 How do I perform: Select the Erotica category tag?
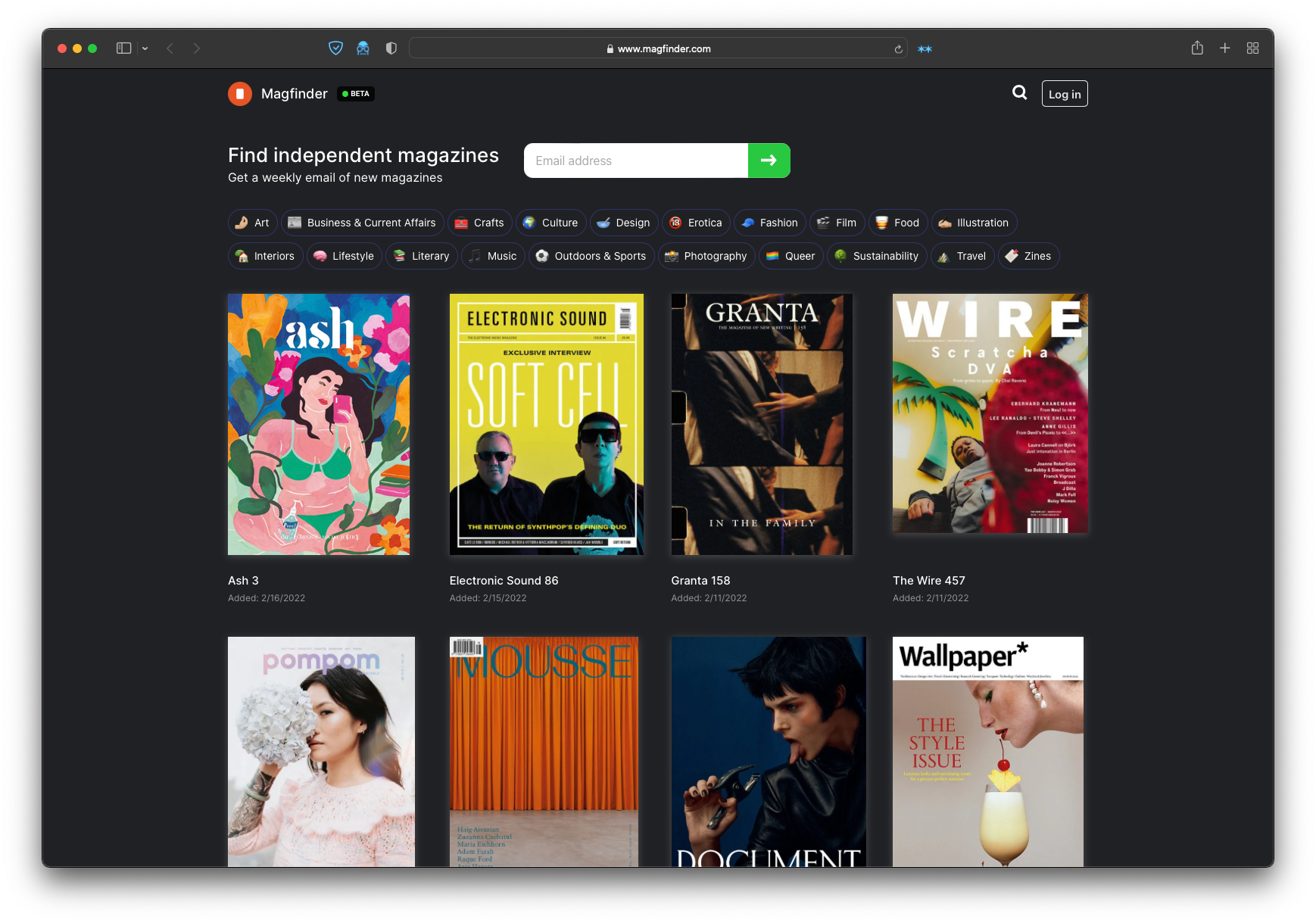click(696, 223)
